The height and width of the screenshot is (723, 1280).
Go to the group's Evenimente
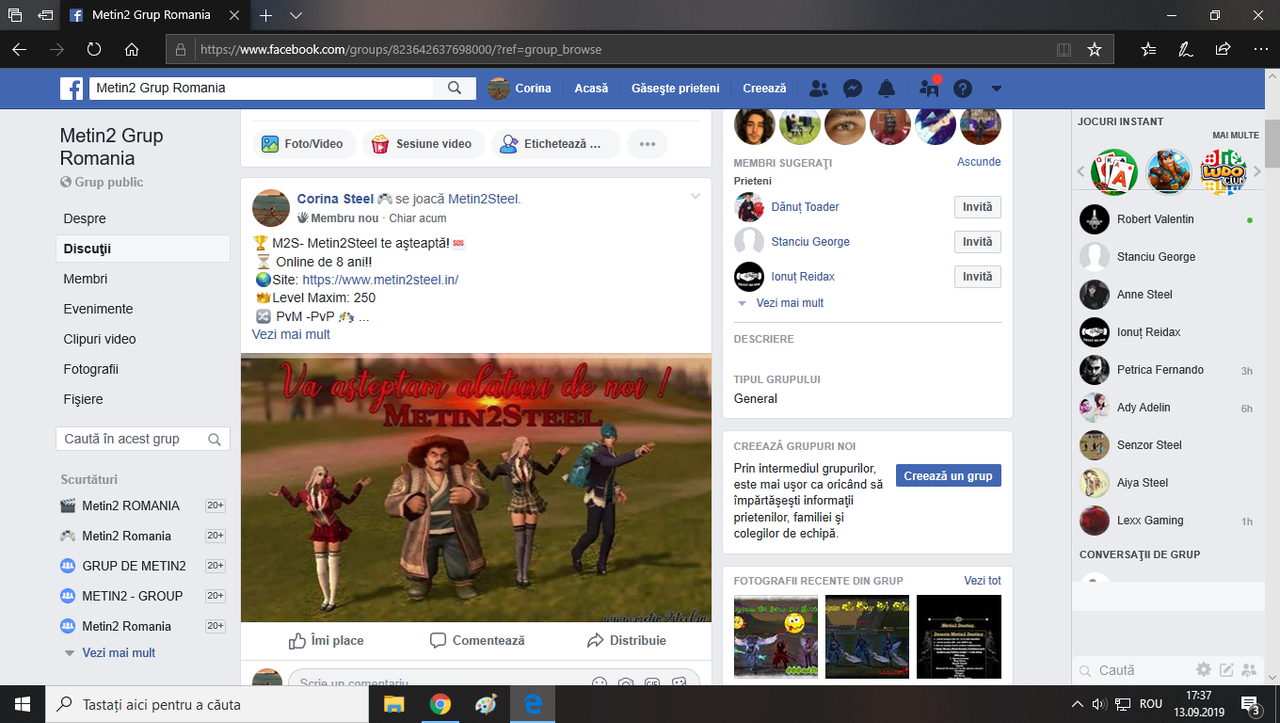click(x=98, y=309)
